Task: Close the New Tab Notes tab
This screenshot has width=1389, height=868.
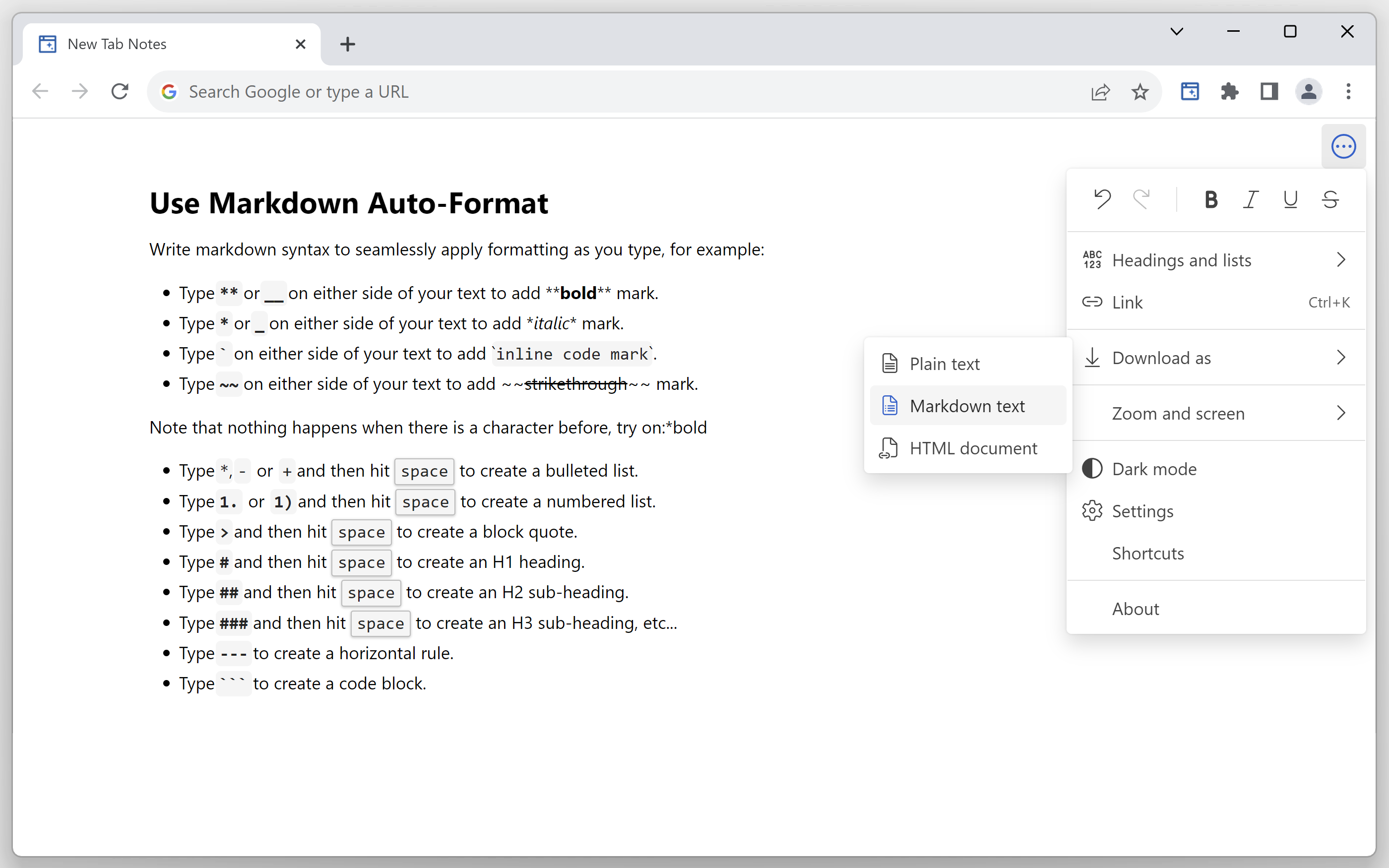Action: click(x=300, y=44)
